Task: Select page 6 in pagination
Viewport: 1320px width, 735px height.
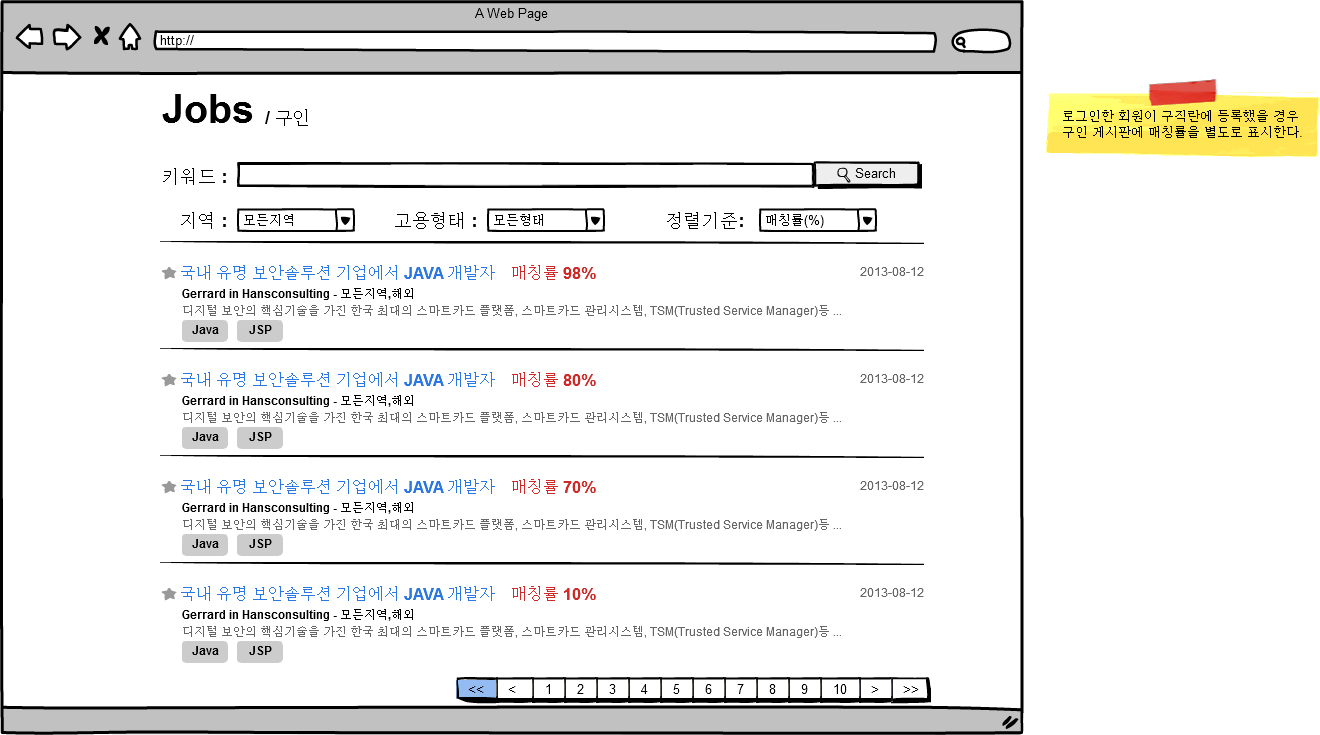Action: pyautogui.click(x=709, y=689)
